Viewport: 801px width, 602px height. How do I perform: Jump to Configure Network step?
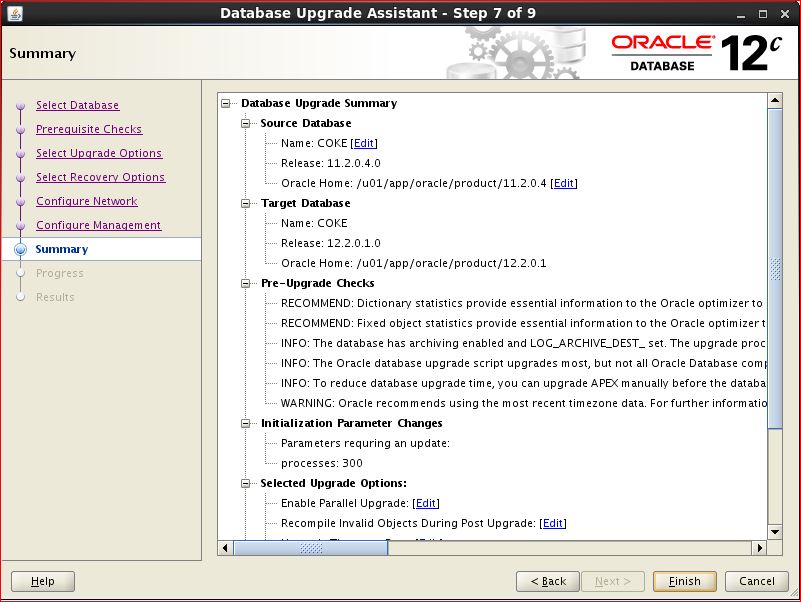(x=86, y=201)
